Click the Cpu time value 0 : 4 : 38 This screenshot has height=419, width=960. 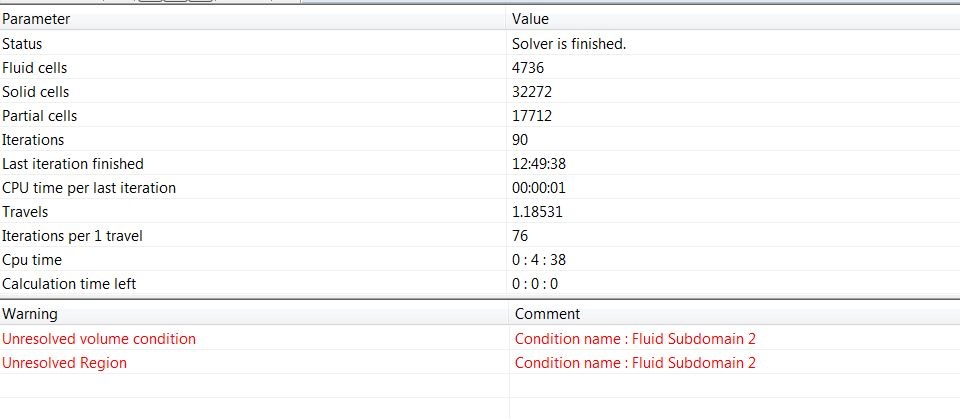[539, 260]
